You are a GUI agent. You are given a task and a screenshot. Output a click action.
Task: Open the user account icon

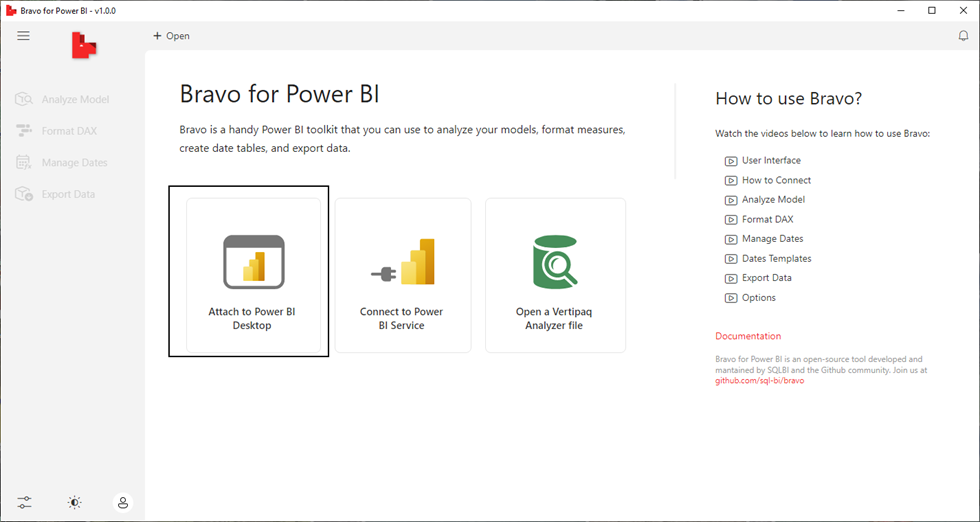[123, 502]
